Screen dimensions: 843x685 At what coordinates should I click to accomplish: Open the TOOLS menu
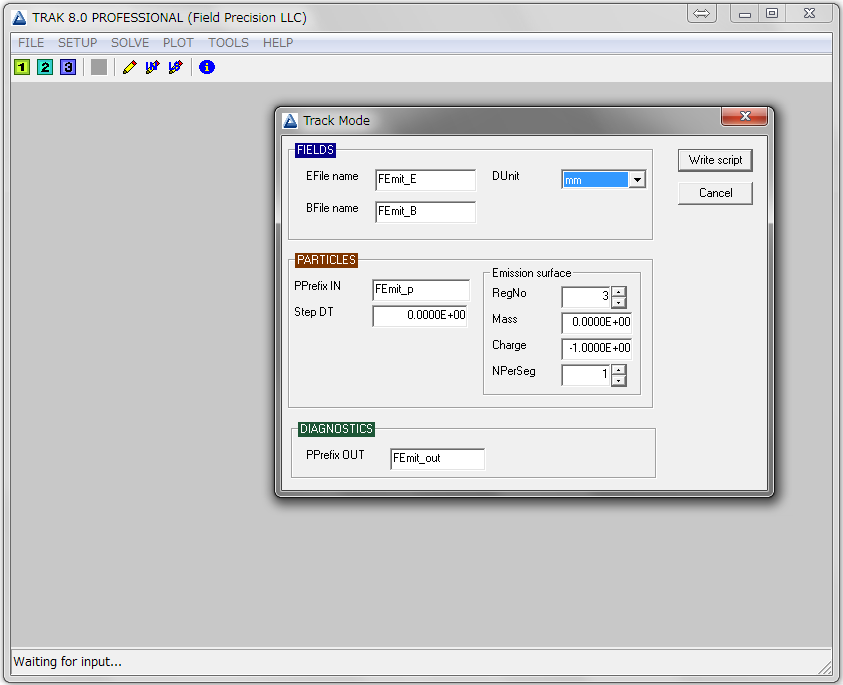tap(228, 42)
